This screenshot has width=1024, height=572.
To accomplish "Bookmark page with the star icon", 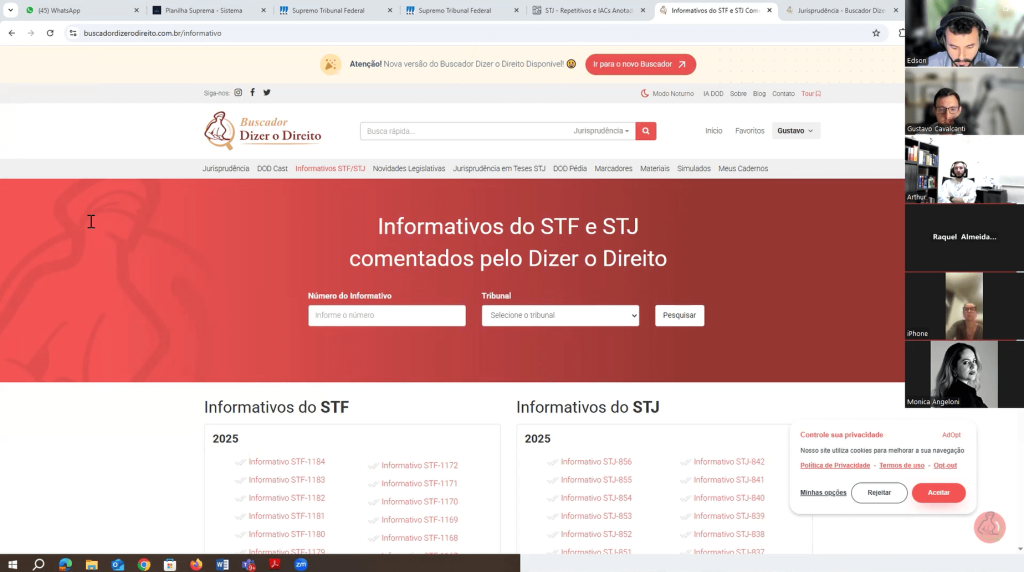I will pos(876,33).
